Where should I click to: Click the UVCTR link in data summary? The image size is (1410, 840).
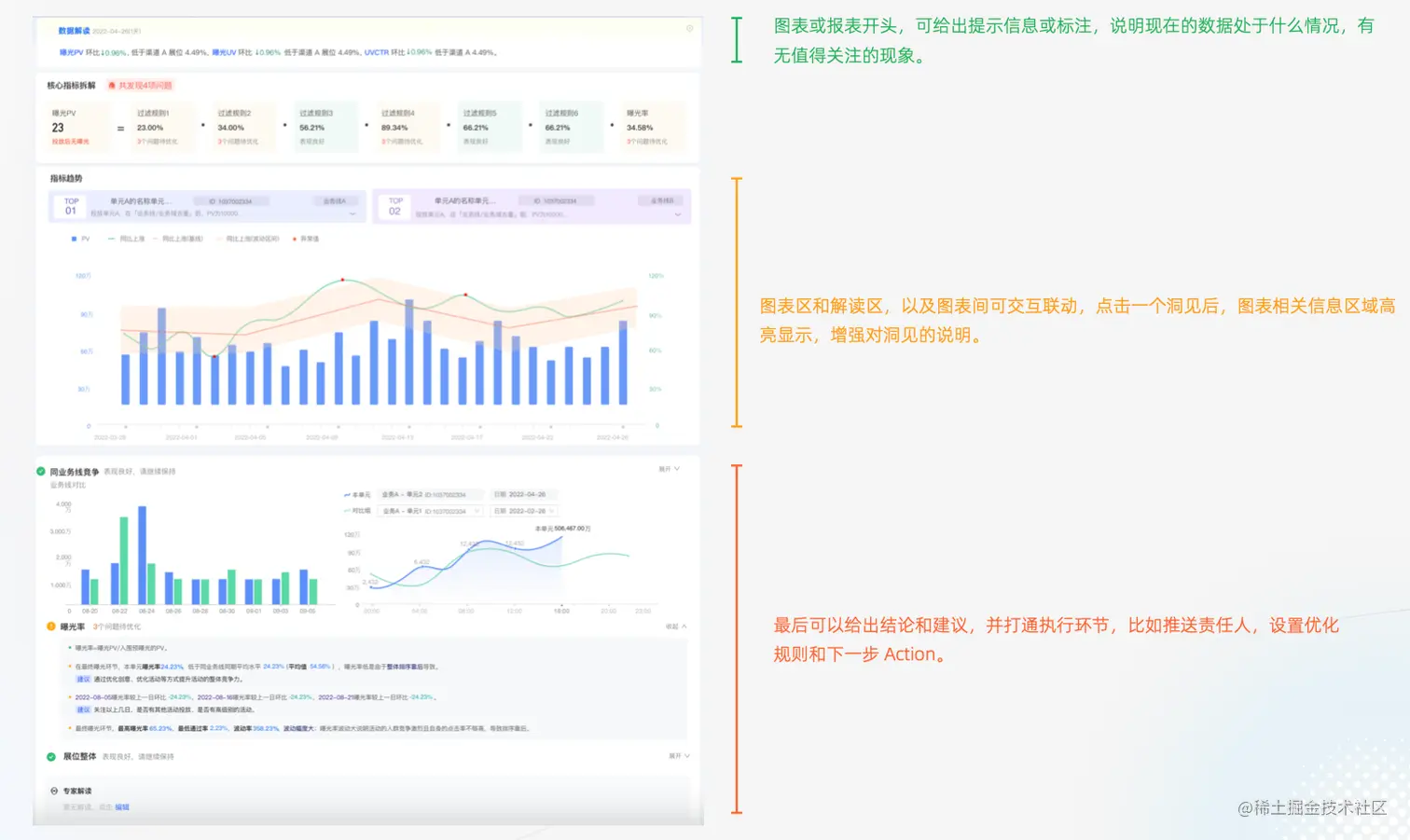377,53
